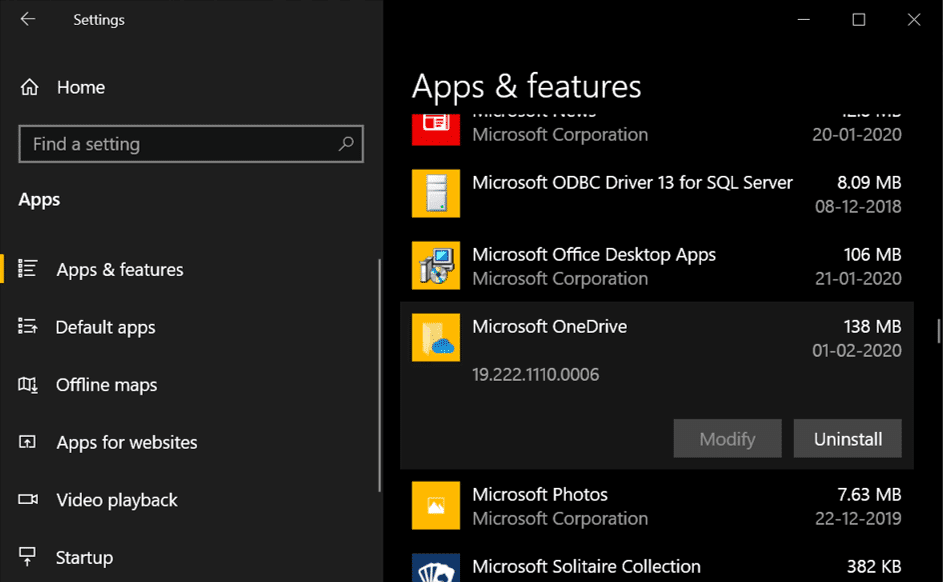Click the 106 MB size value
The width and height of the screenshot is (943, 582).
coord(872,254)
